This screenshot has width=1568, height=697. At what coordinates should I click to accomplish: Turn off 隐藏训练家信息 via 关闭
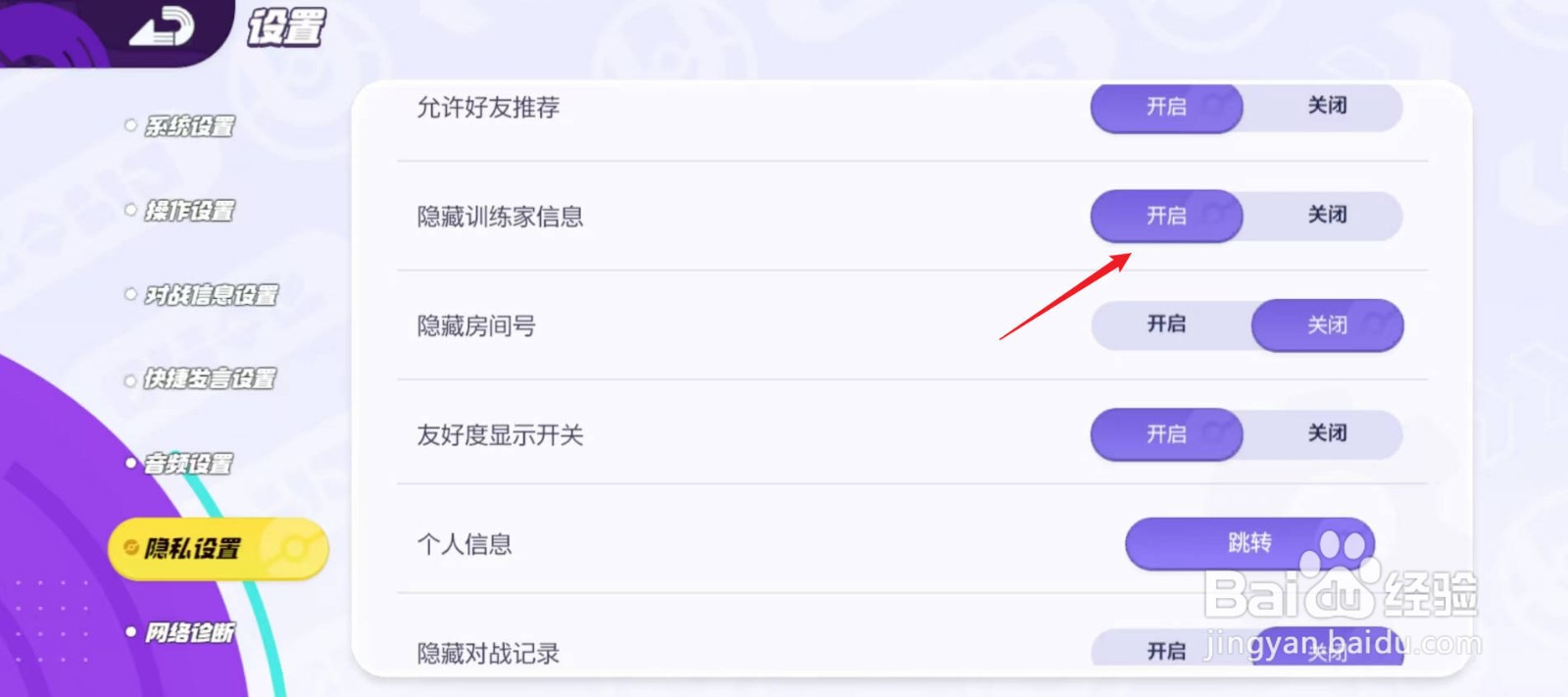(x=1328, y=216)
